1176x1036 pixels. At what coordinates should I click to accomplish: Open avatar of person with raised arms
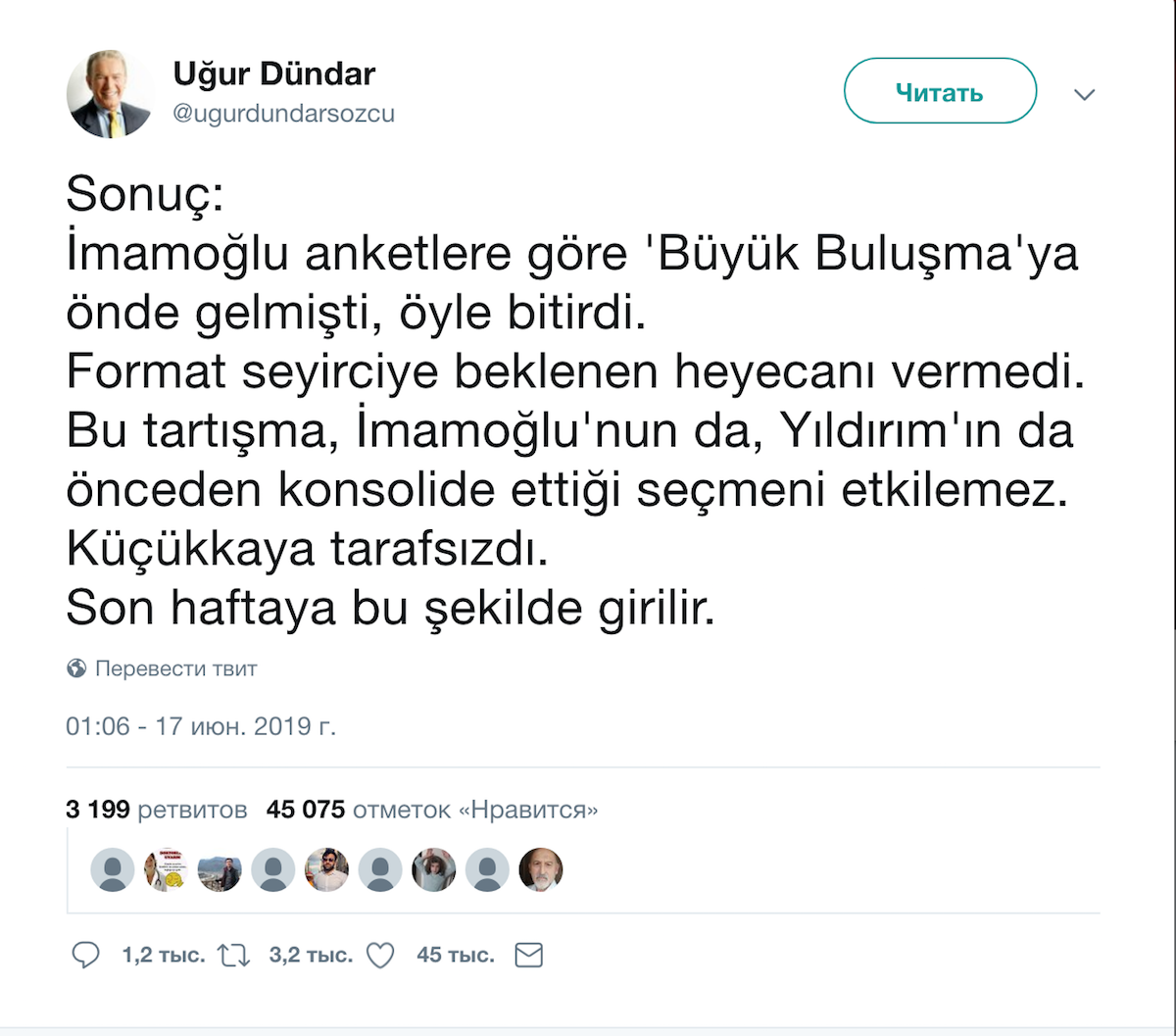[433, 869]
